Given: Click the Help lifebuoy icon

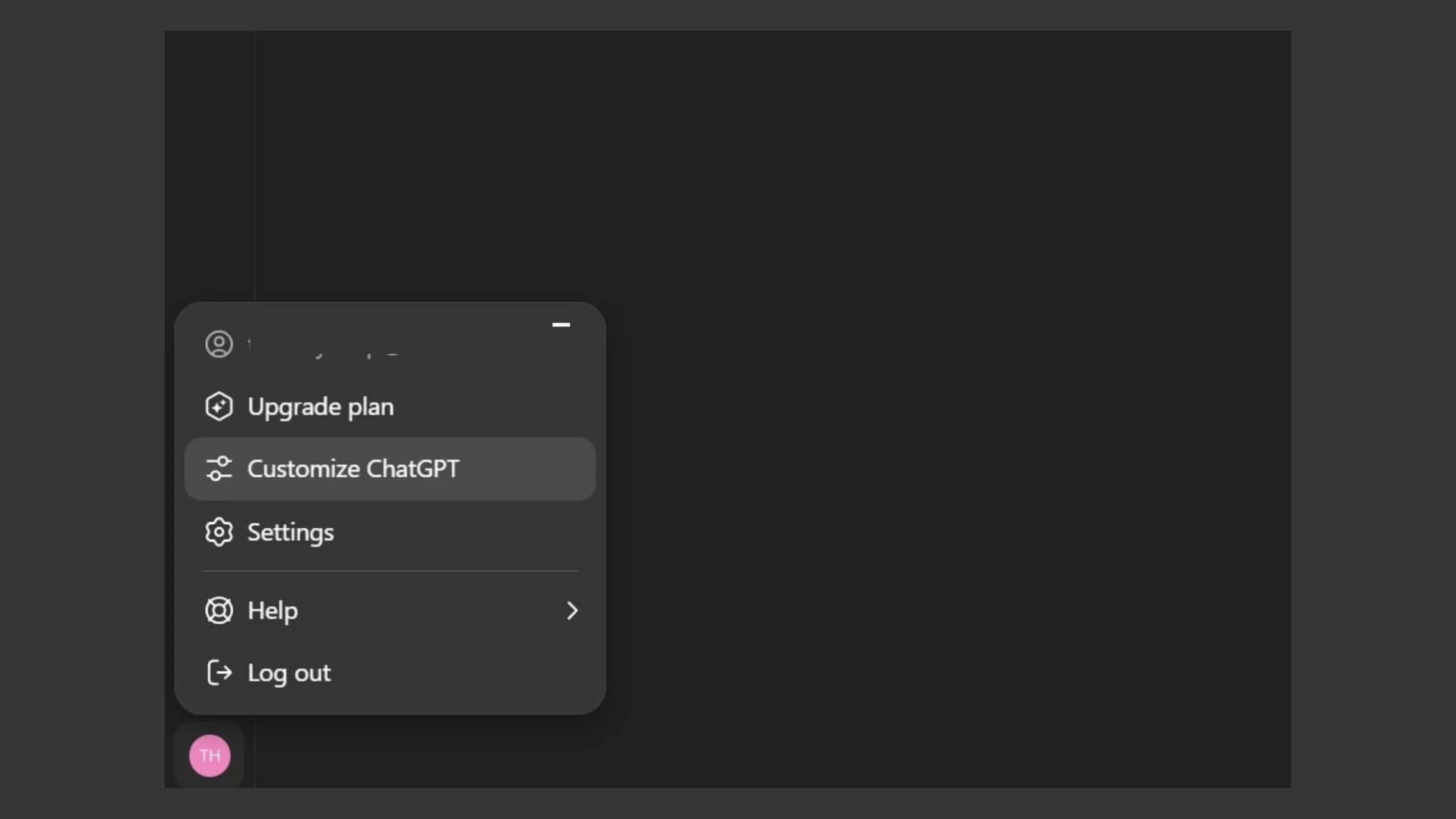Looking at the screenshot, I should 219,610.
